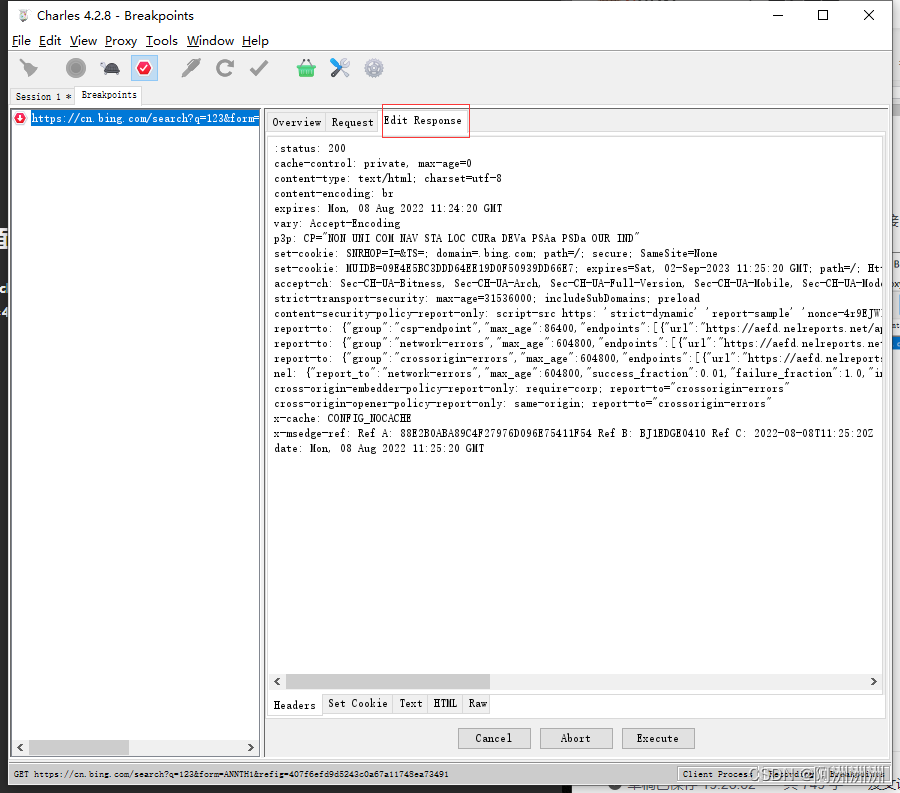Click the ':status: 200' header line
Viewport: 900px width, 793px height.
point(310,149)
